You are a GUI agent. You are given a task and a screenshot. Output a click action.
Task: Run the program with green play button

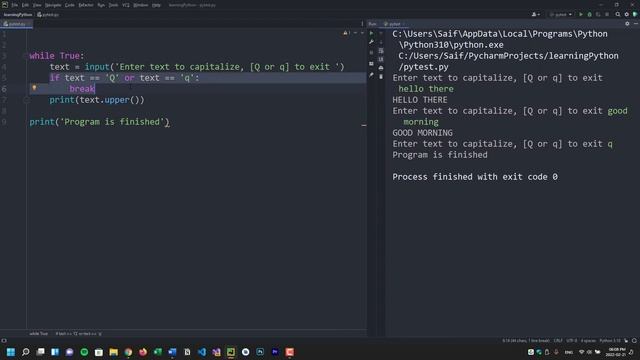coord(581,14)
